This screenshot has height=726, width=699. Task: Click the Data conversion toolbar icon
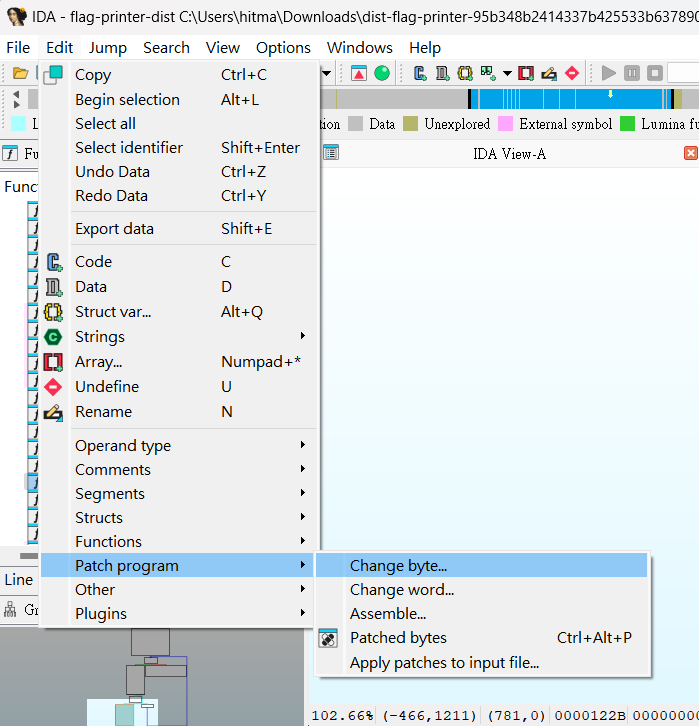(442, 73)
